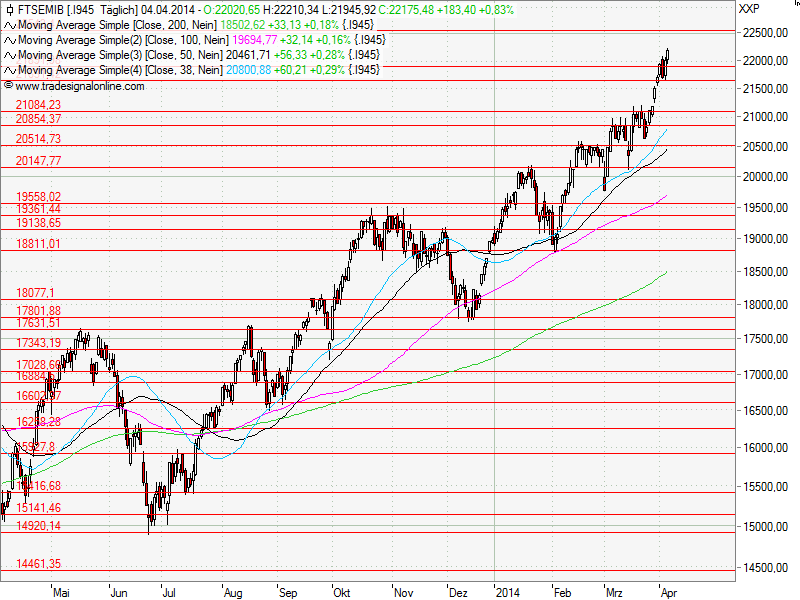Viewport: 800px width, 600px height.
Task: Select the Apr label on the time axis
Action: click(671, 592)
